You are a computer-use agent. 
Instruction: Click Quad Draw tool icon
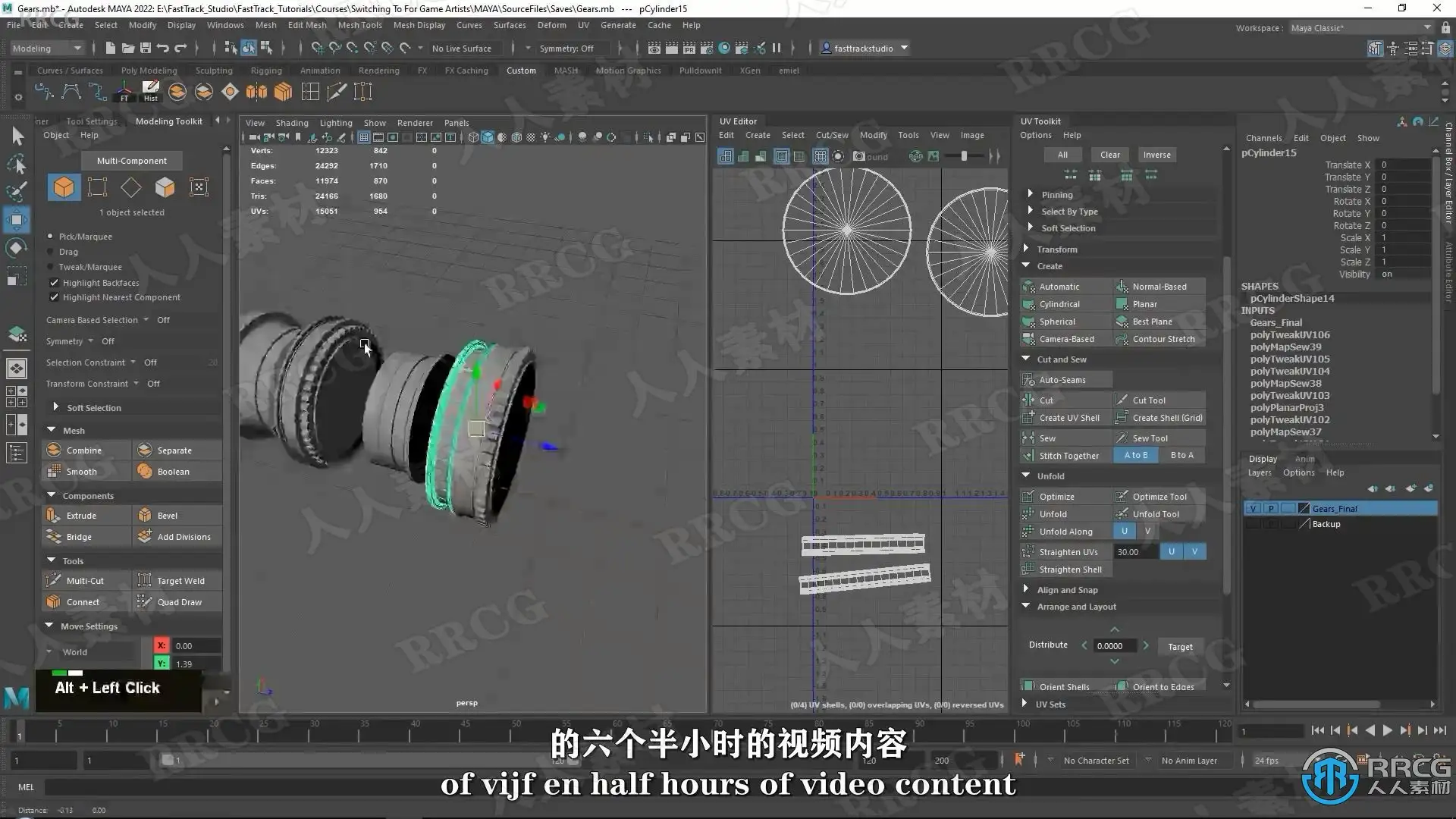145,601
